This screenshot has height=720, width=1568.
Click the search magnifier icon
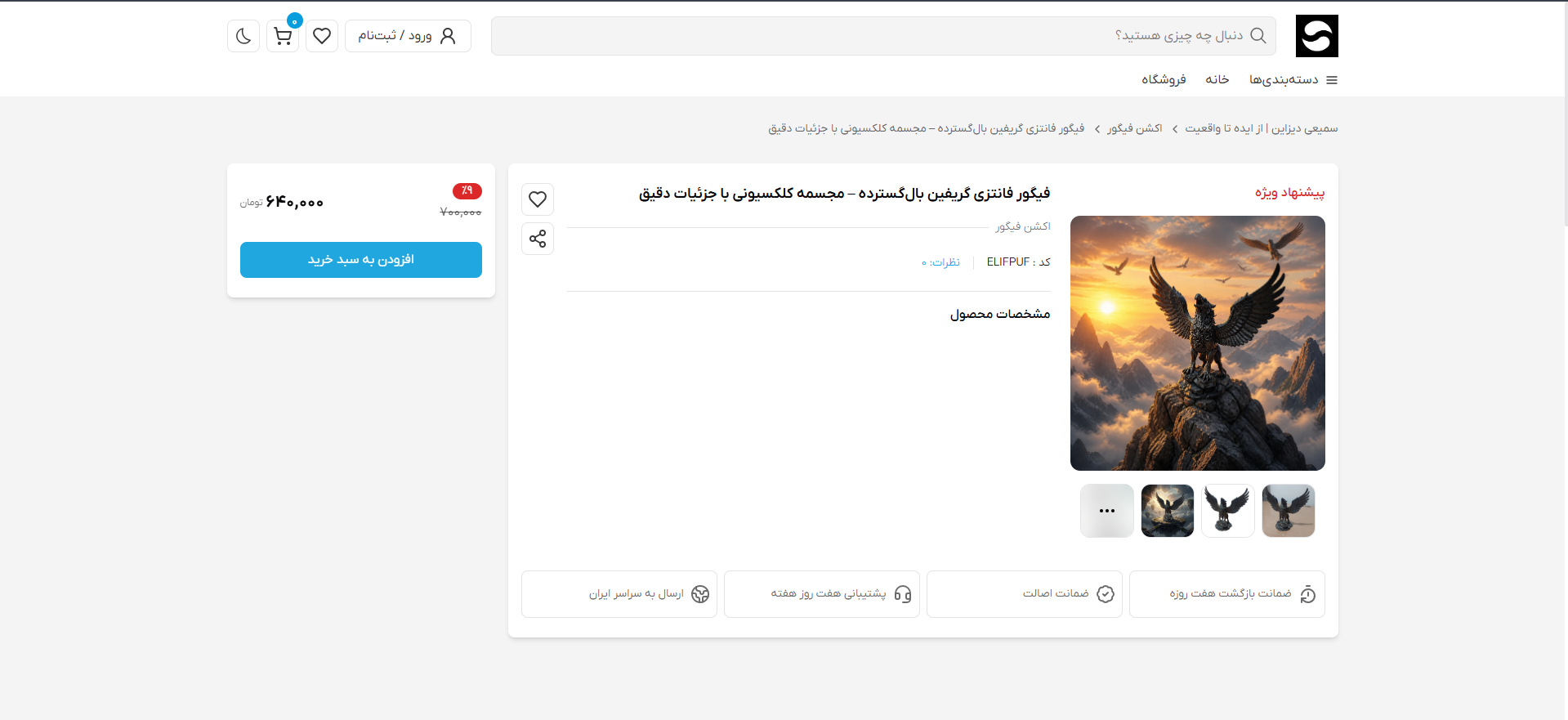pyautogui.click(x=1258, y=36)
